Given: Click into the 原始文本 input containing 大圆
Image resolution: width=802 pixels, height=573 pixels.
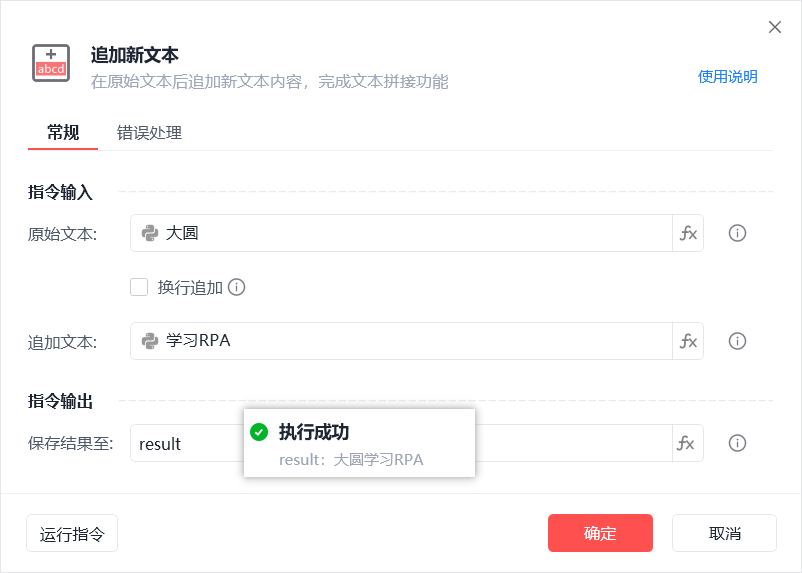Looking at the screenshot, I should pyautogui.click(x=402, y=233).
